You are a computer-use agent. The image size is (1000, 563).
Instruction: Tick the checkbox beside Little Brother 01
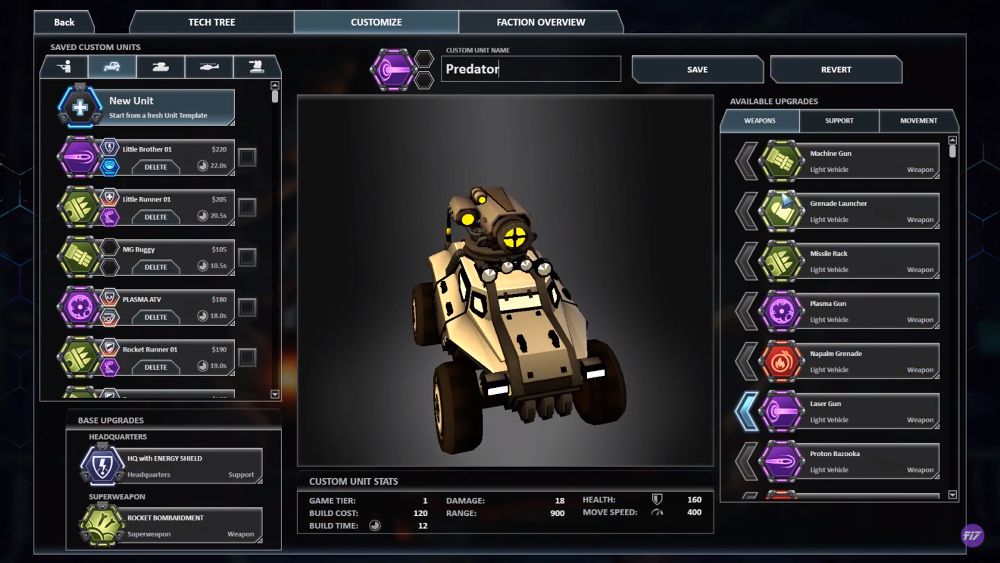[x=247, y=157]
